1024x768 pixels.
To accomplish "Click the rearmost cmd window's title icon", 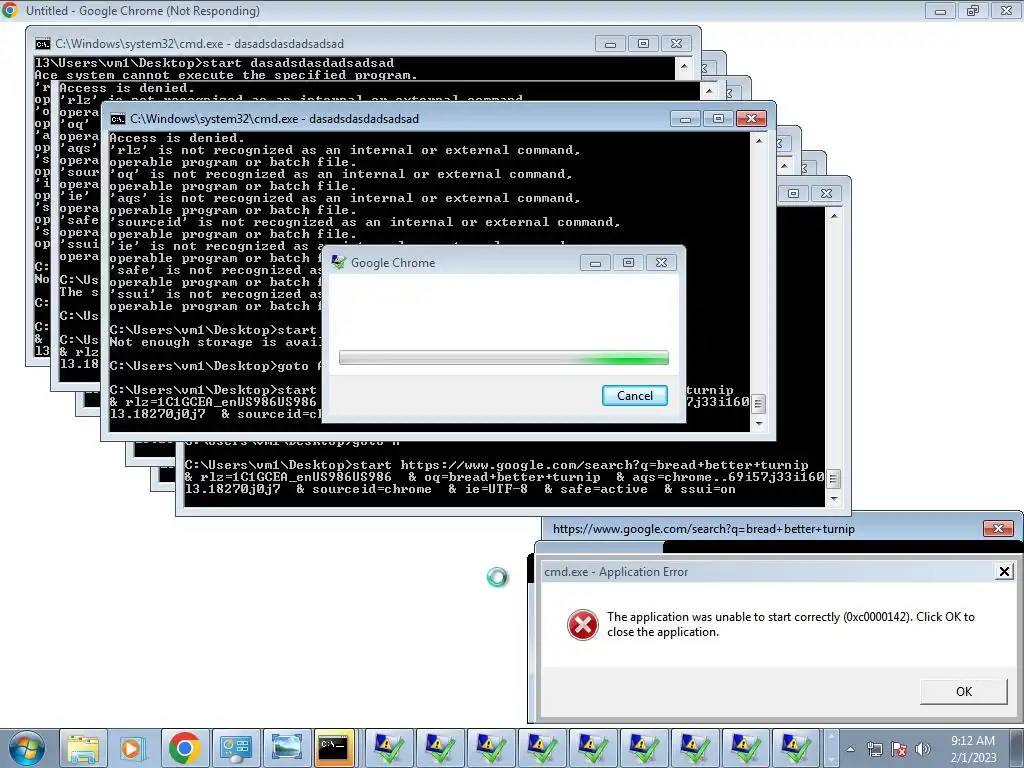I will 42,44.
